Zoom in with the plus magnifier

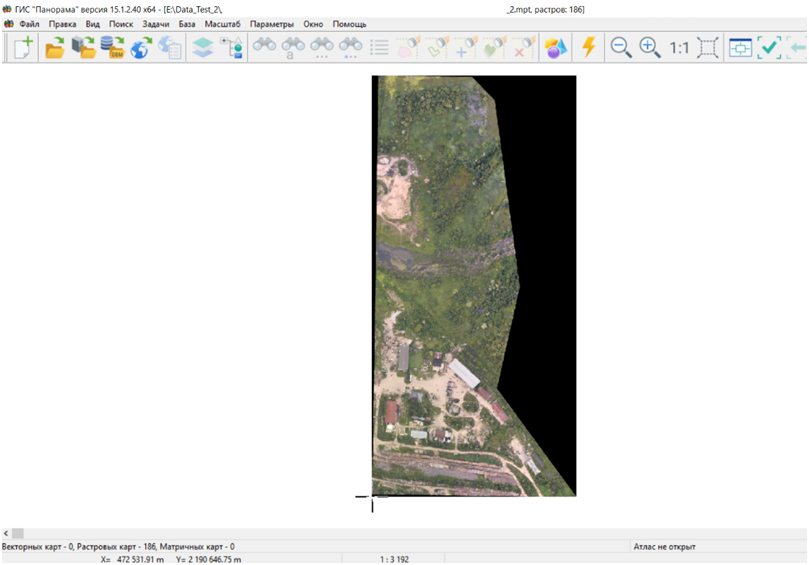point(650,47)
